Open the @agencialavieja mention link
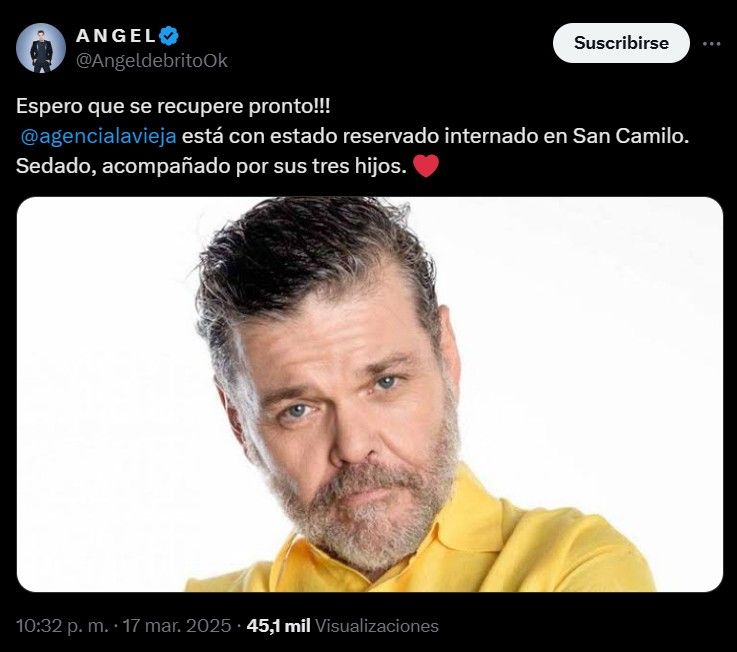The height and width of the screenshot is (652, 737). click(x=99, y=136)
